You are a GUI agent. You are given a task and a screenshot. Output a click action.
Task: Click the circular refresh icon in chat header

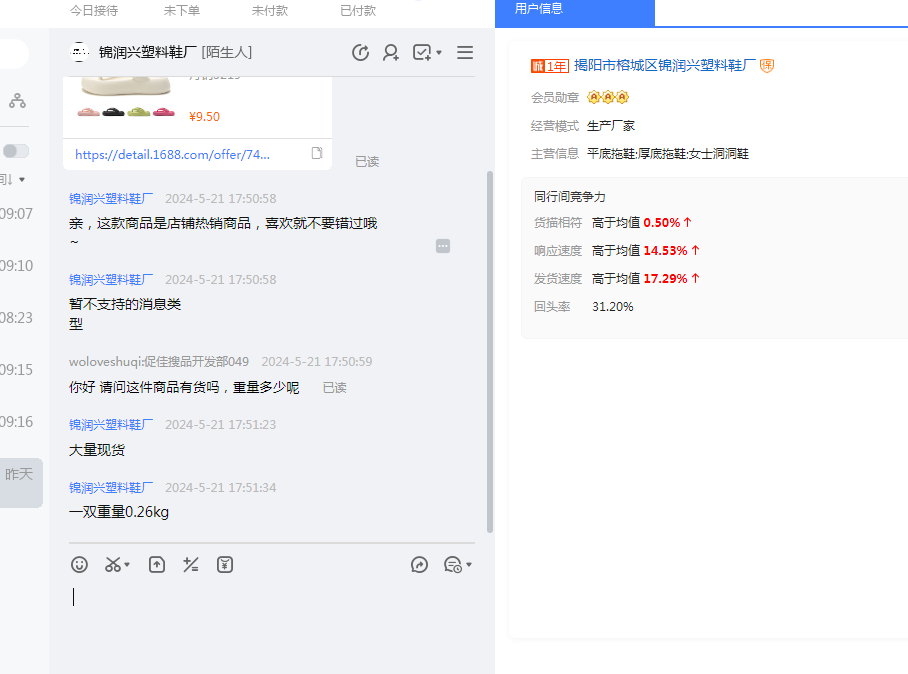tap(361, 53)
